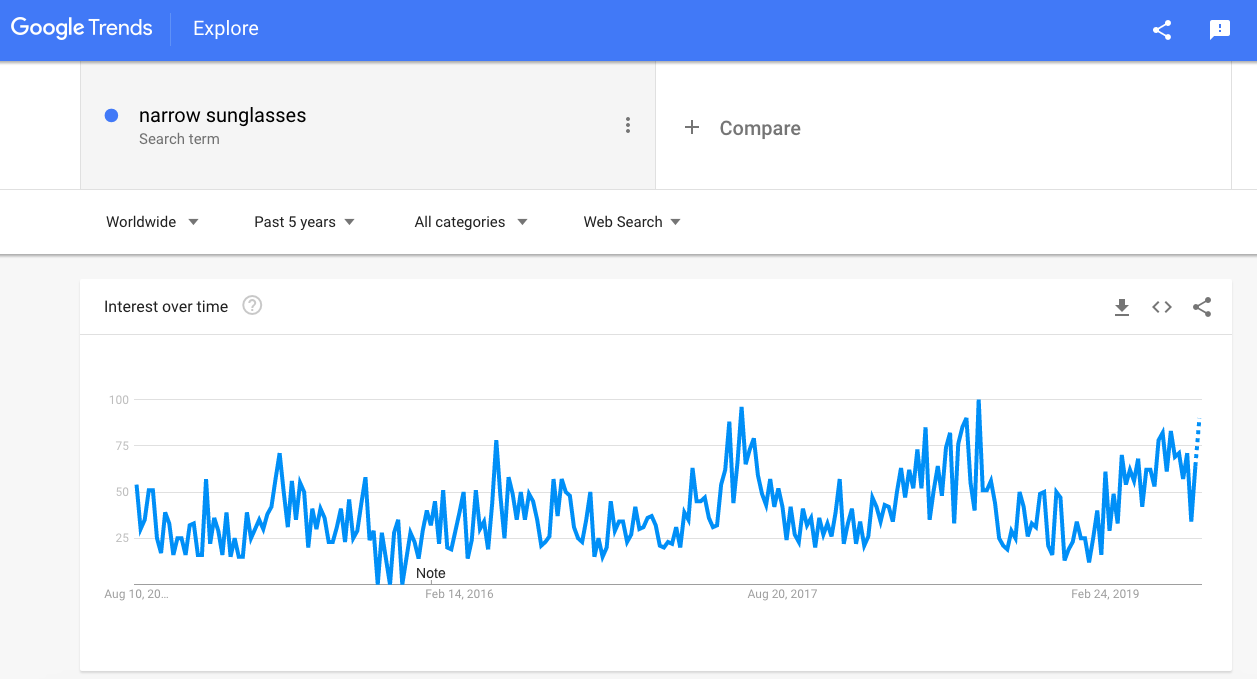1257x679 pixels.
Task: Open three-dot menu for narrow sunglasses term
Action: pos(628,125)
